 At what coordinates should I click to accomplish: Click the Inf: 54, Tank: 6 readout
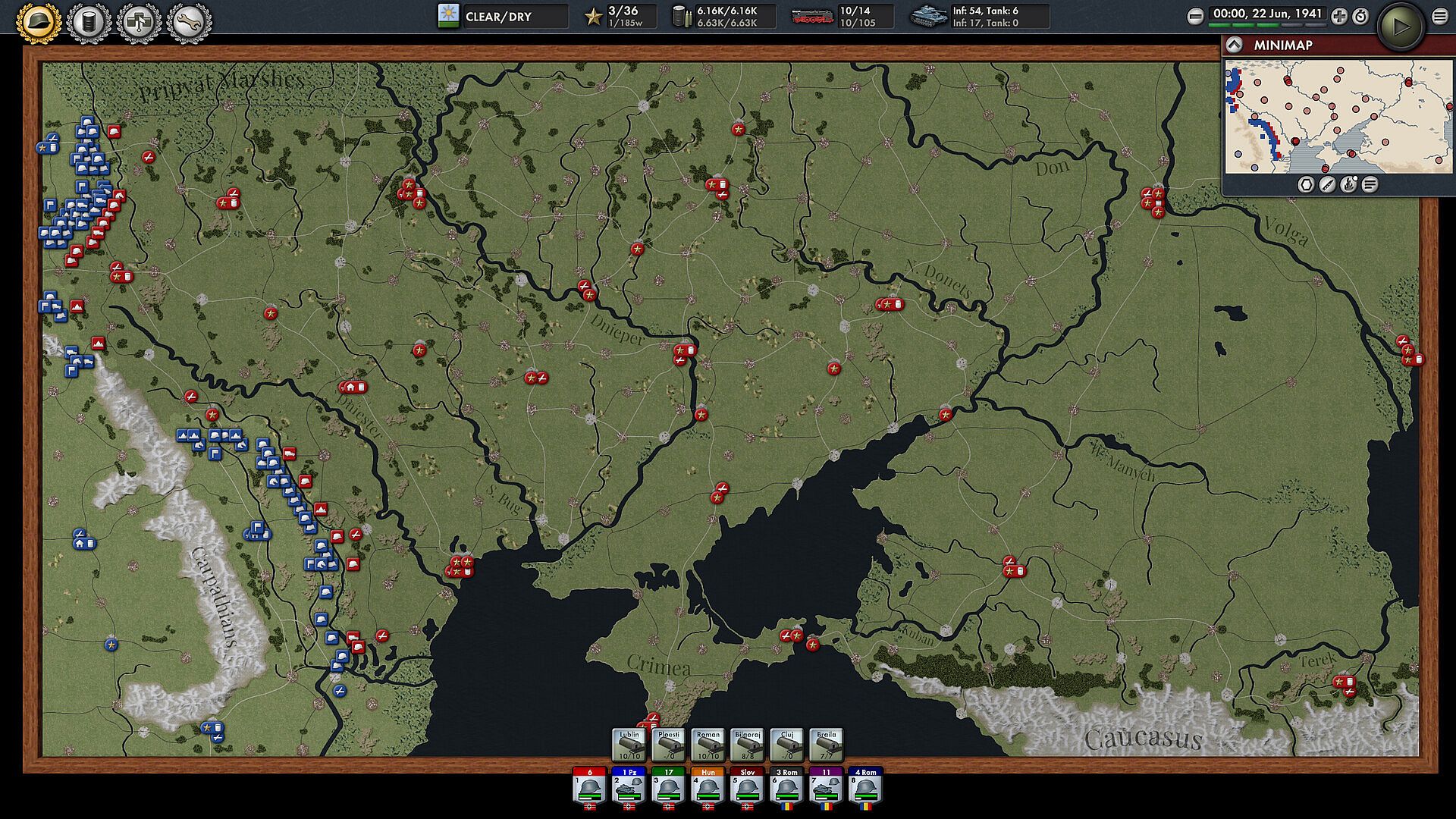coord(986,11)
